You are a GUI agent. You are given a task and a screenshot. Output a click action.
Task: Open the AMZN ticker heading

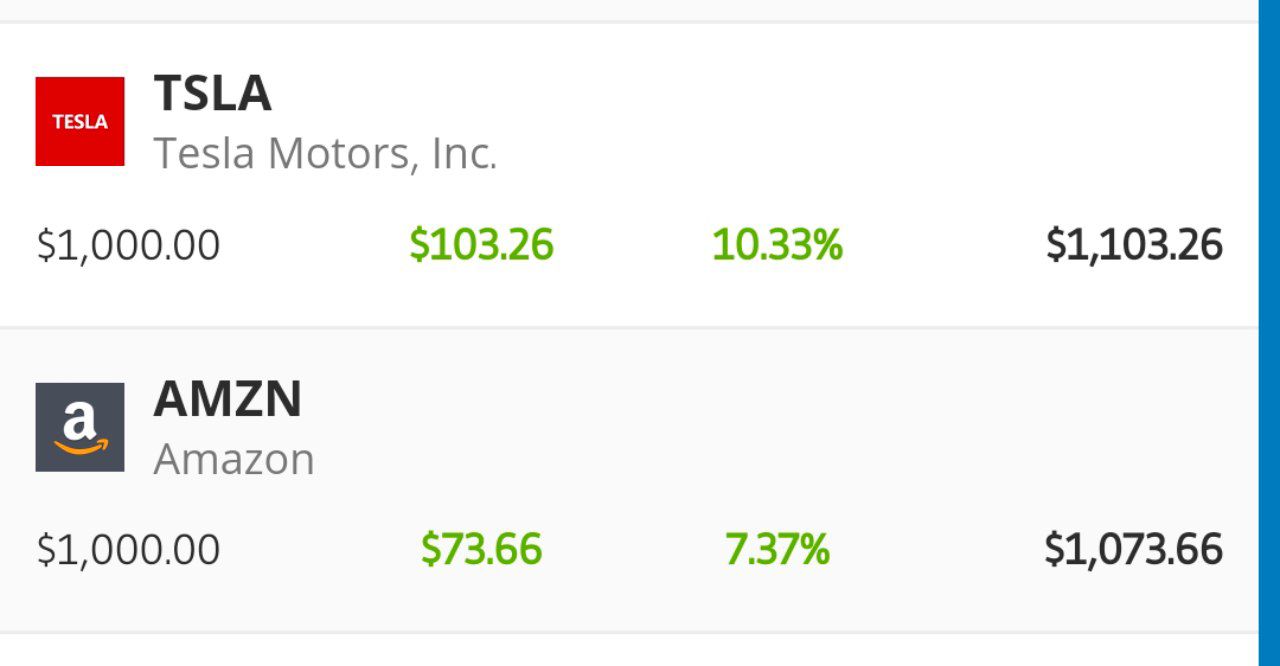click(227, 400)
